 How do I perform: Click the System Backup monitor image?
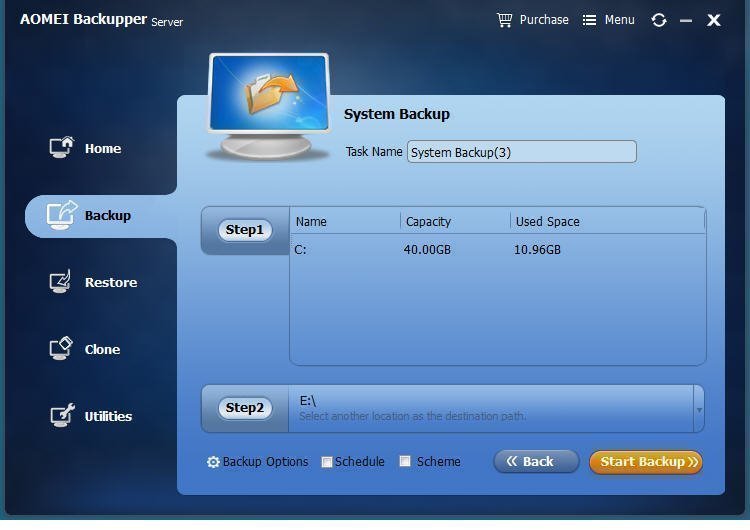(269, 106)
